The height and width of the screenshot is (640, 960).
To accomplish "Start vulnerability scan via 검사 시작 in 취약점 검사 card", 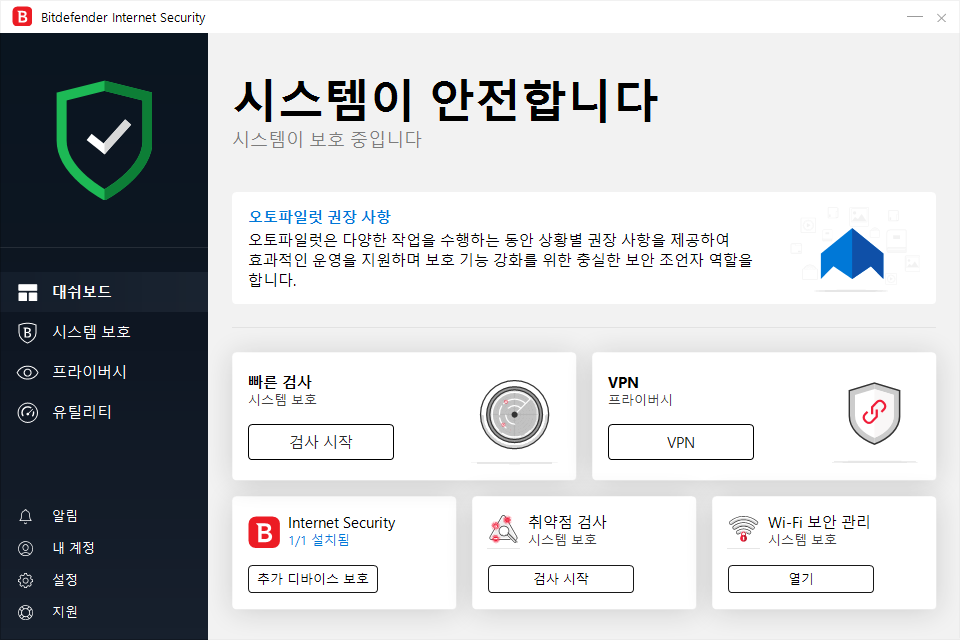I will [561, 579].
